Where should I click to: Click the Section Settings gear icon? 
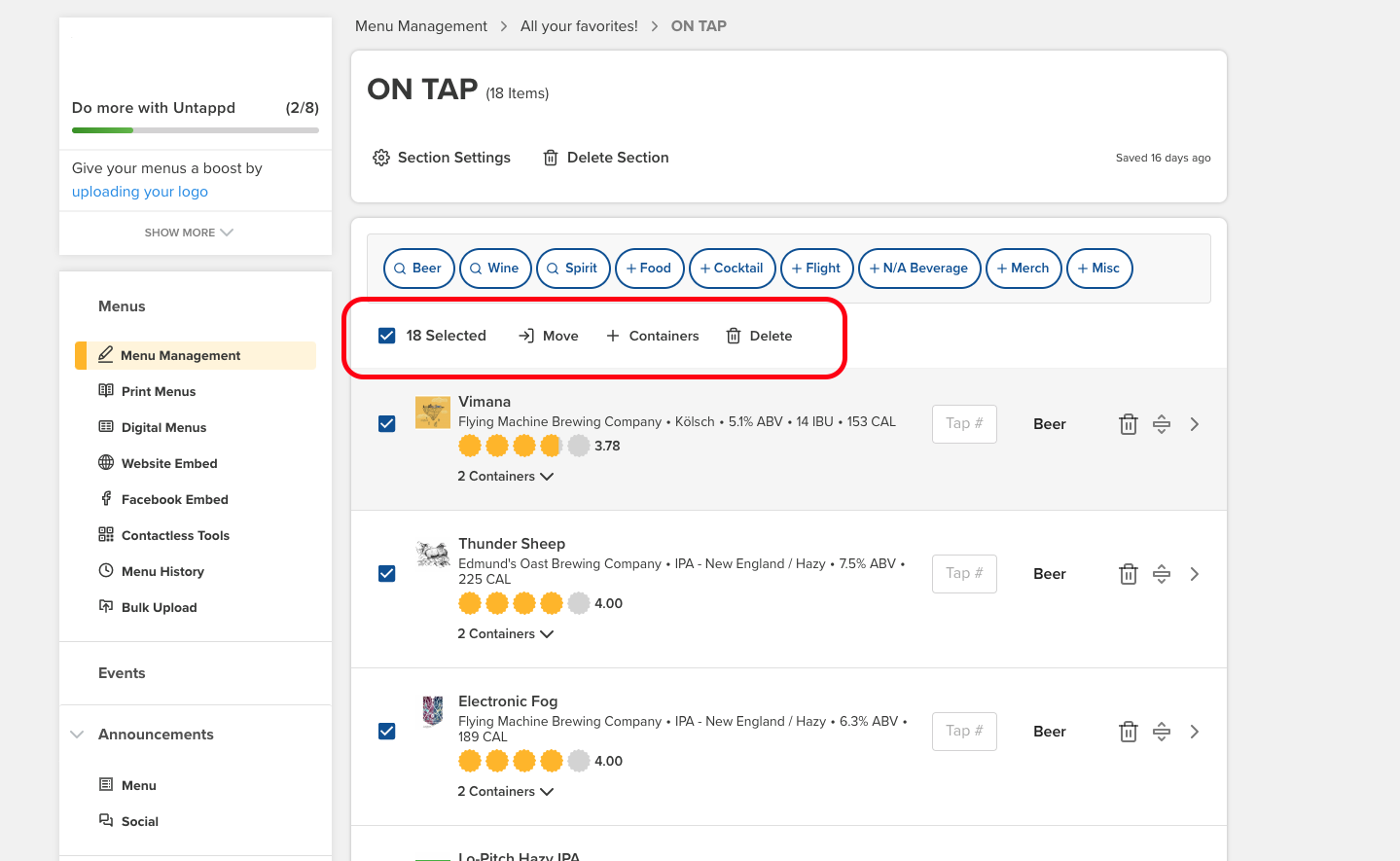pyautogui.click(x=381, y=158)
